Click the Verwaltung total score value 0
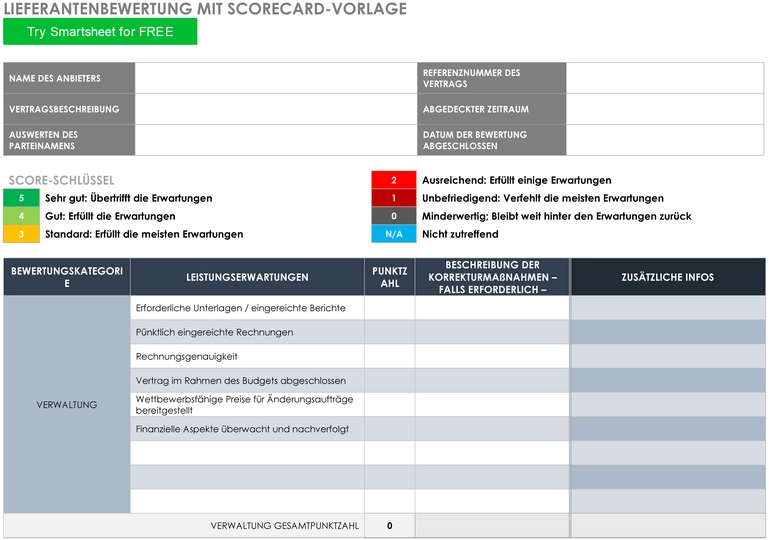 (390, 526)
